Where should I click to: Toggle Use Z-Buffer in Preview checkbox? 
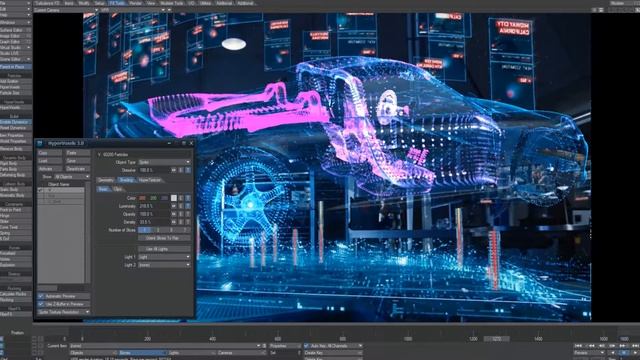point(41,304)
